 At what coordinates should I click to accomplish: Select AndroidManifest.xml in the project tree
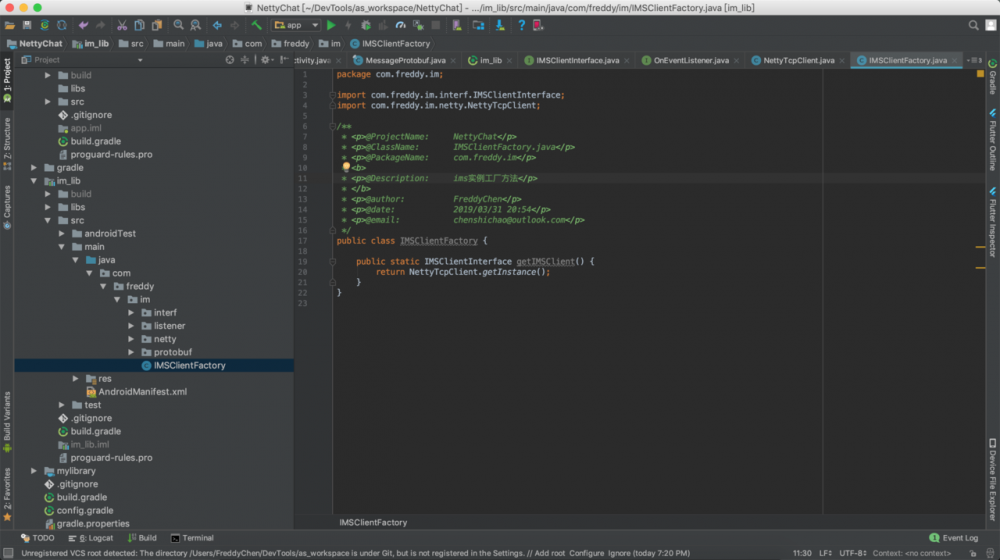click(142, 392)
